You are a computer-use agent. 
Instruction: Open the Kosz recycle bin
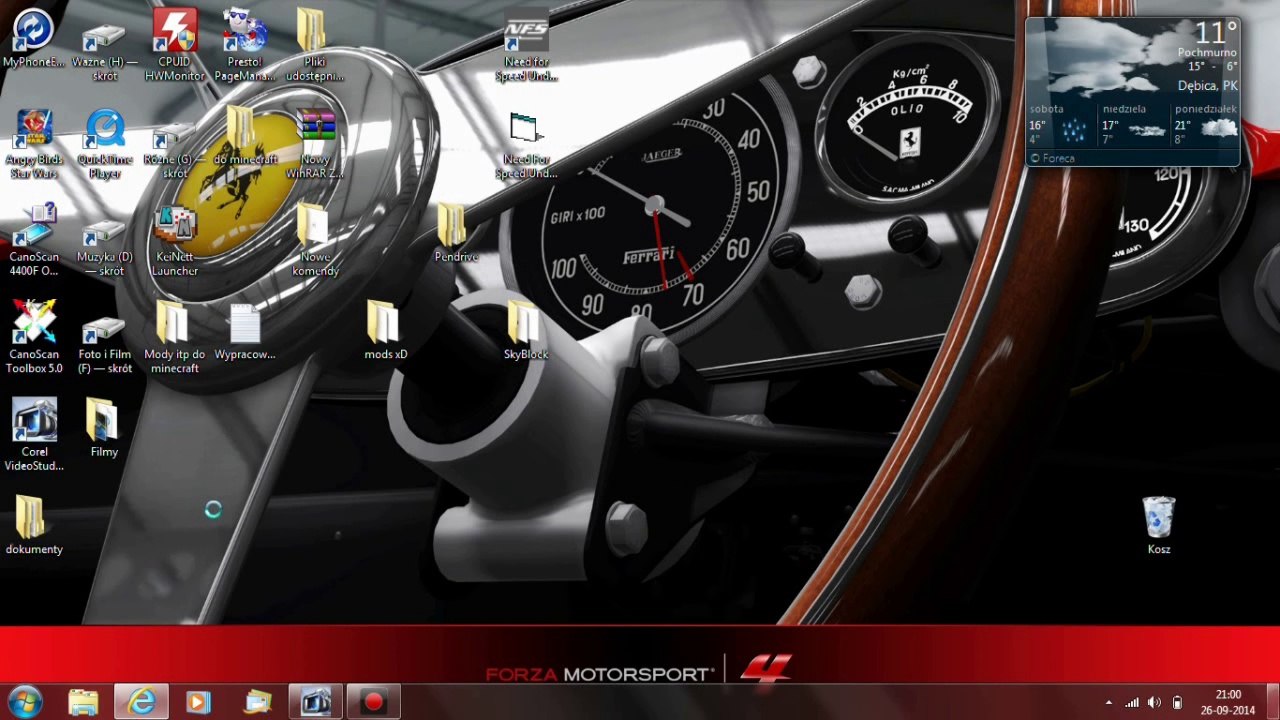(x=1159, y=525)
